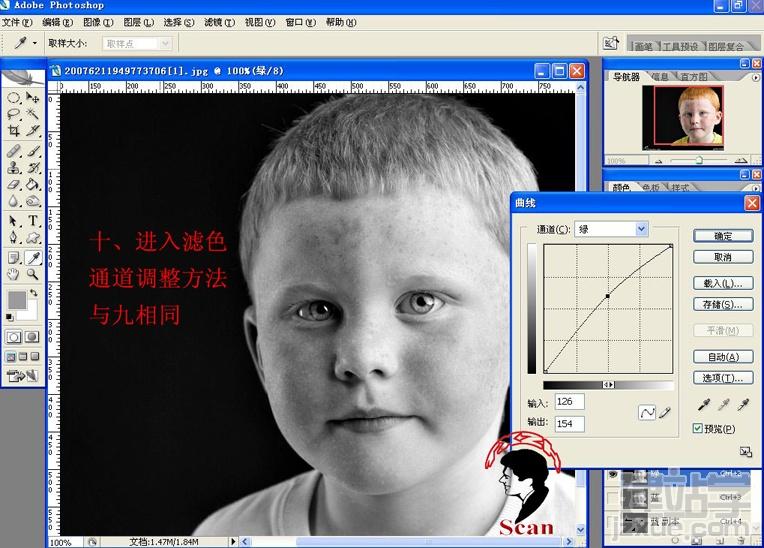Open the Channel dropdown in Curves

point(642,228)
